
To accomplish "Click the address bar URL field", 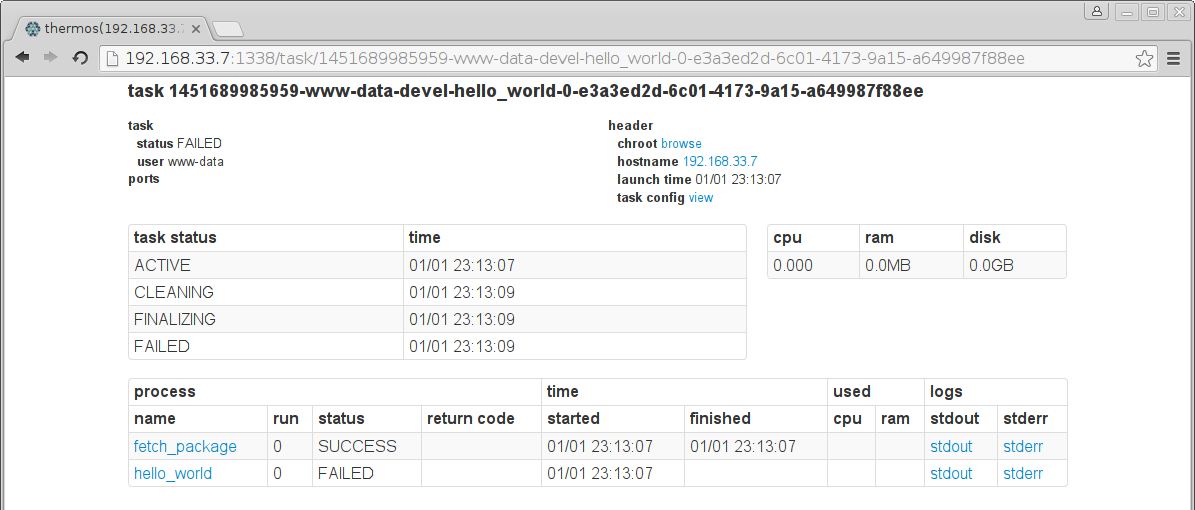I will [x=600, y=59].
